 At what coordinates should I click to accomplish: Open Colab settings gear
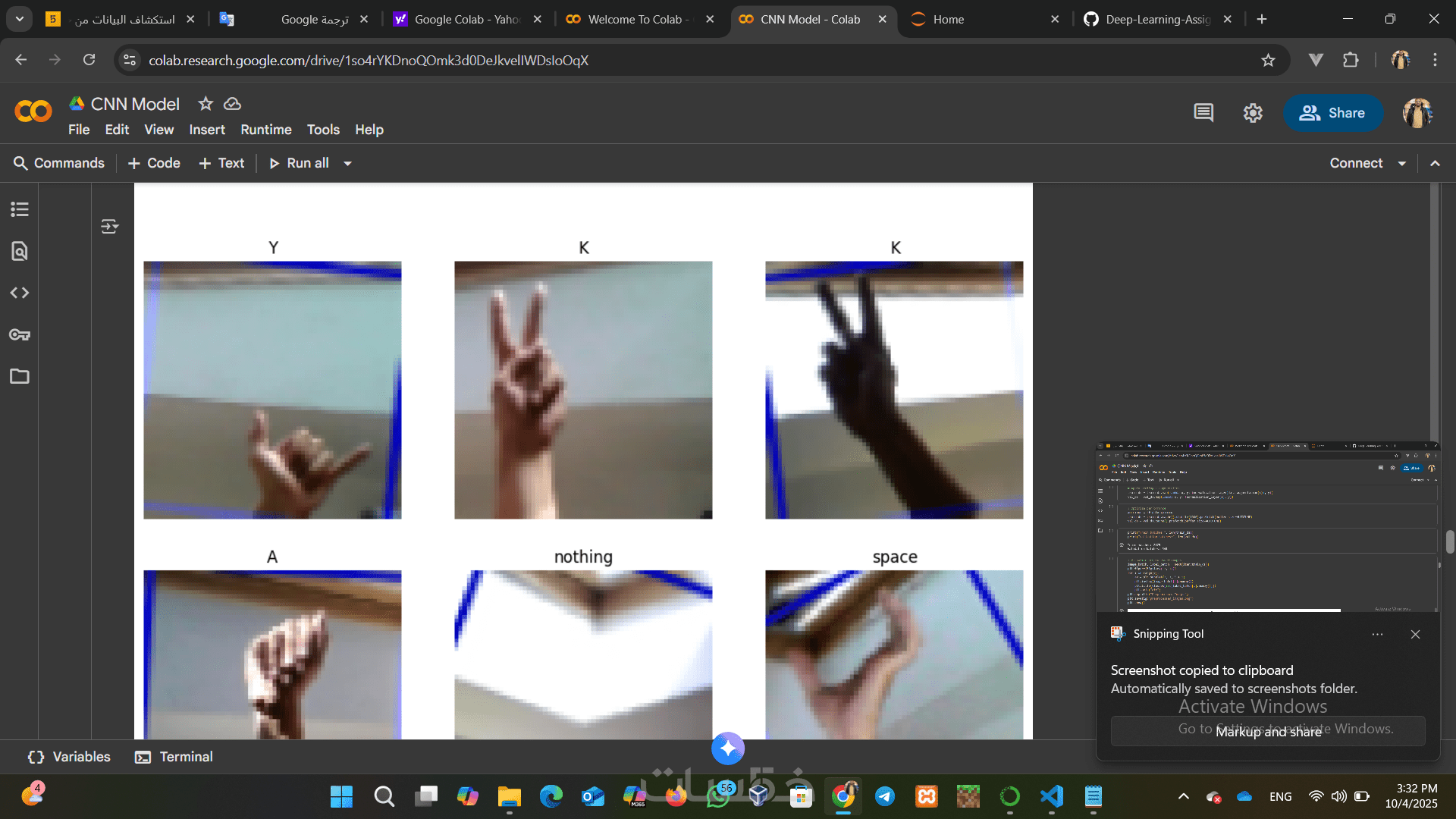tap(1253, 113)
